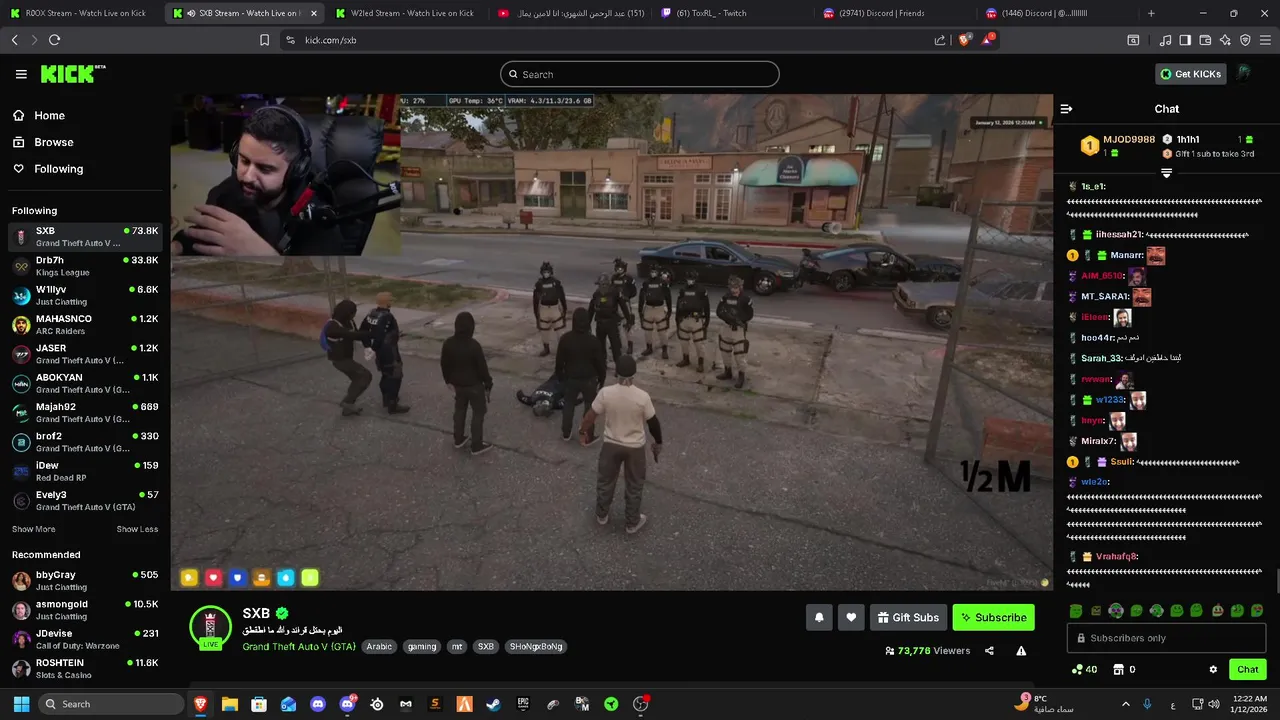Click the first green emote in chat picker
Image resolution: width=1280 pixels, height=720 pixels.
1076,611
